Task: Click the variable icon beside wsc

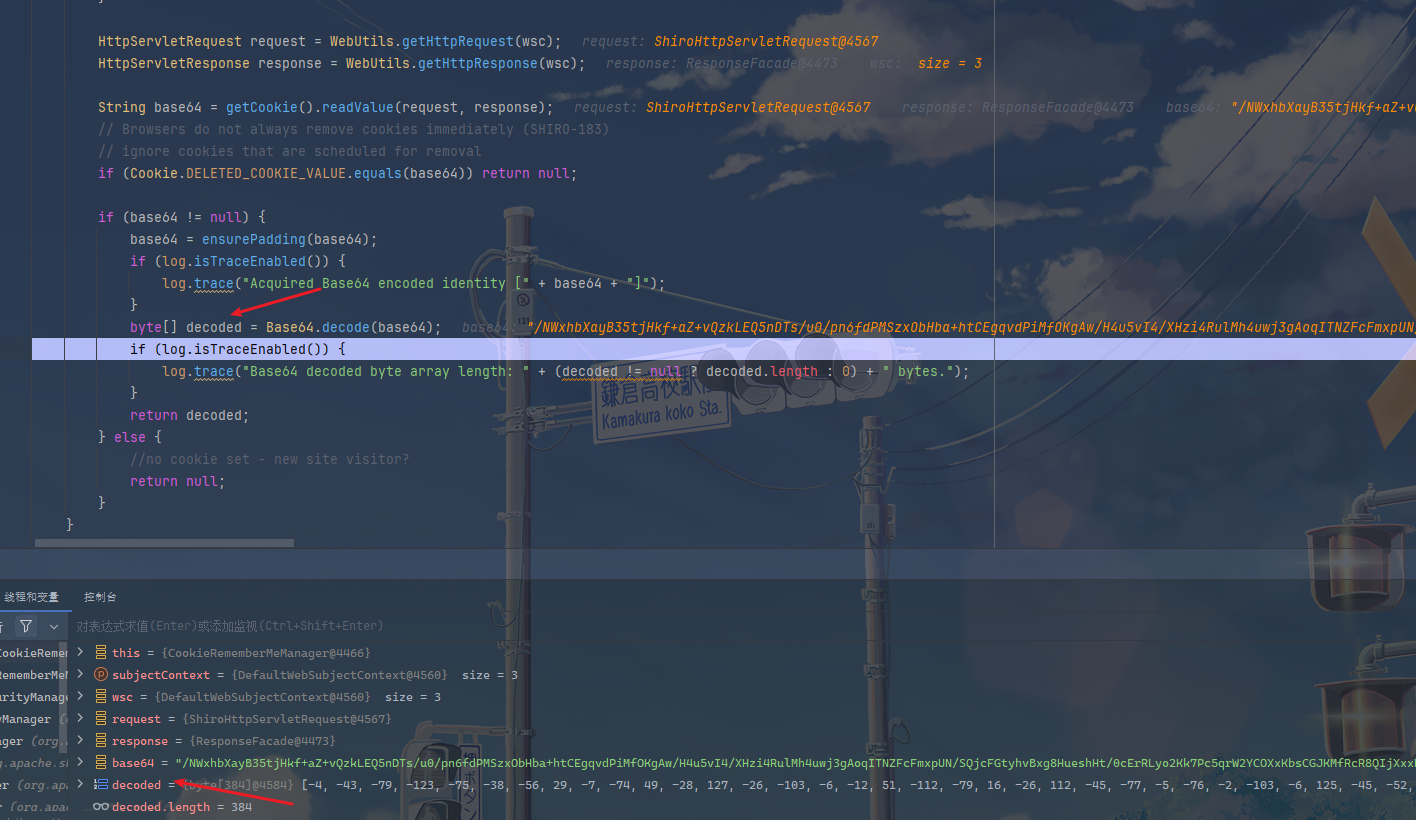Action: tap(101, 697)
